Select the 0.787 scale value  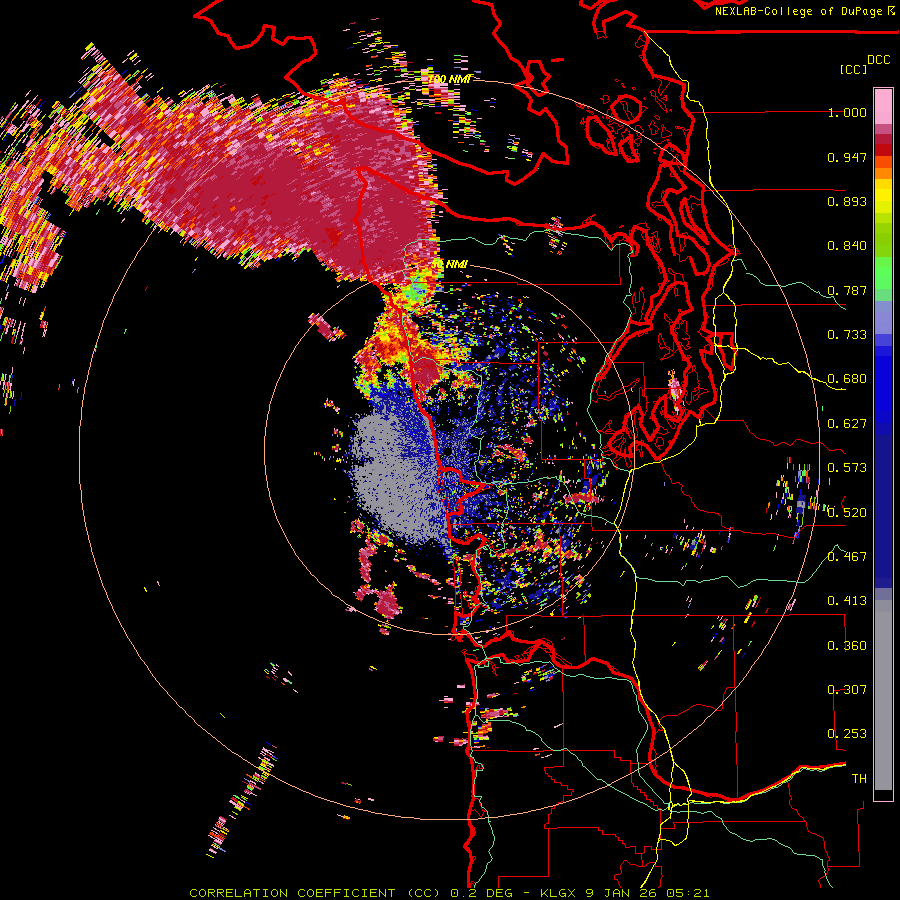(847, 290)
